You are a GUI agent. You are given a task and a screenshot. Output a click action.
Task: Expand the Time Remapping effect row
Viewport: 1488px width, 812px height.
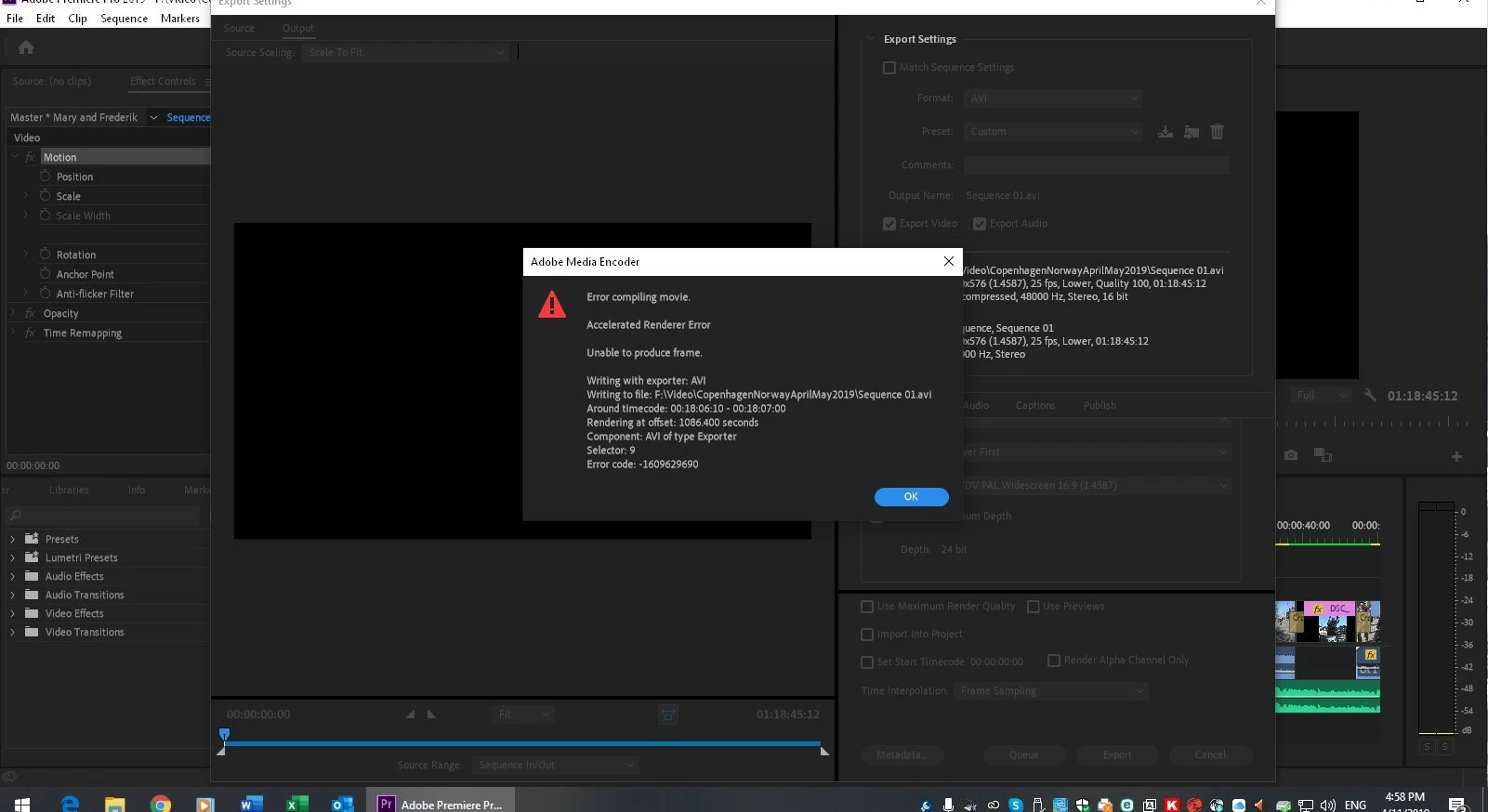tap(13, 333)
